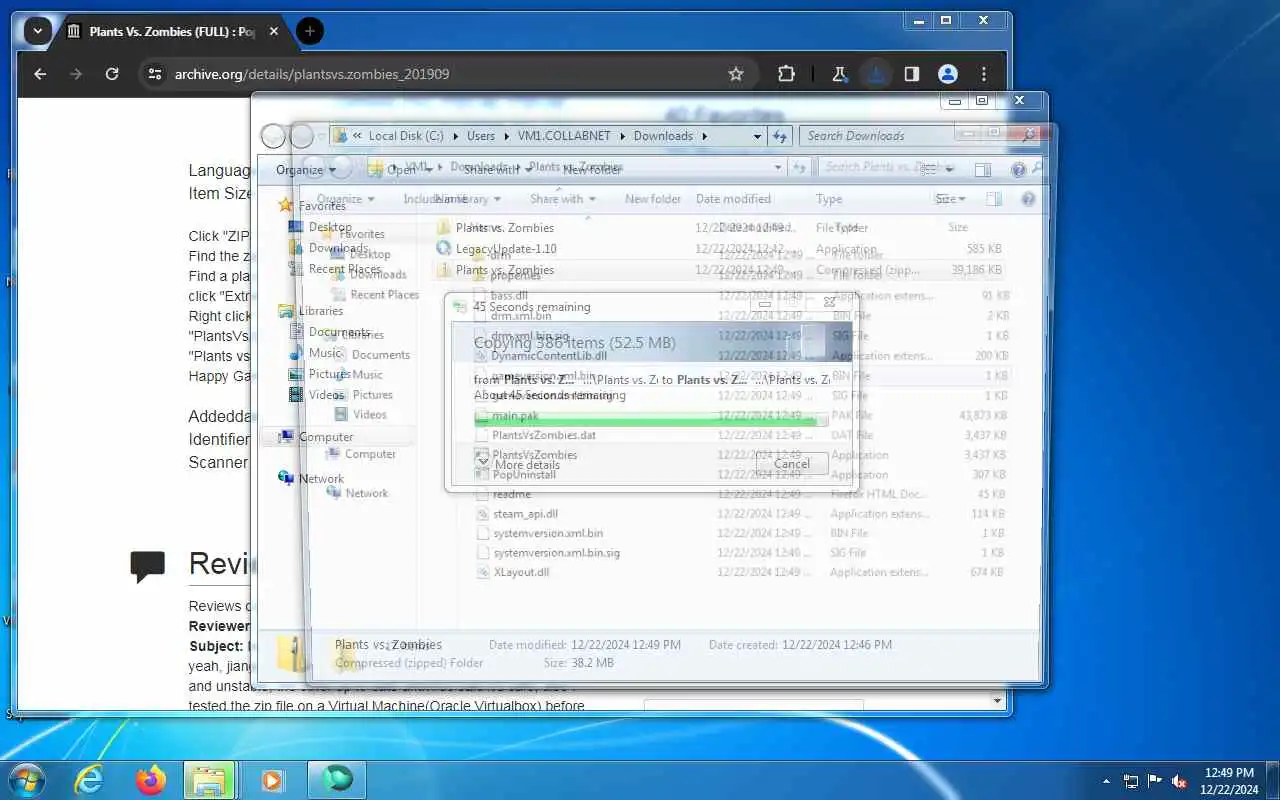View site information icon in address bar
This screenshot has height=800, width=1280.
[153, 74]
